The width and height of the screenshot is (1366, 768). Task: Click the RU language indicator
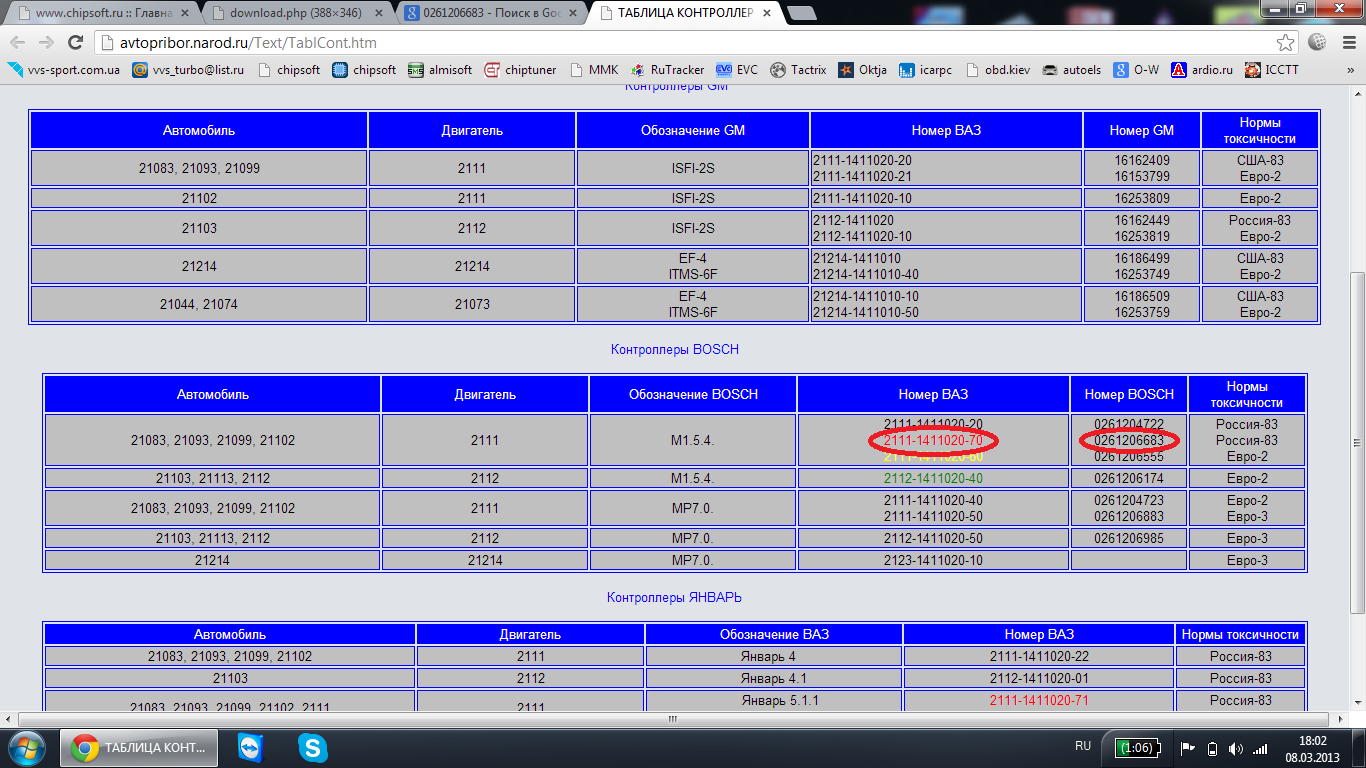click(x=1083, y=747)
